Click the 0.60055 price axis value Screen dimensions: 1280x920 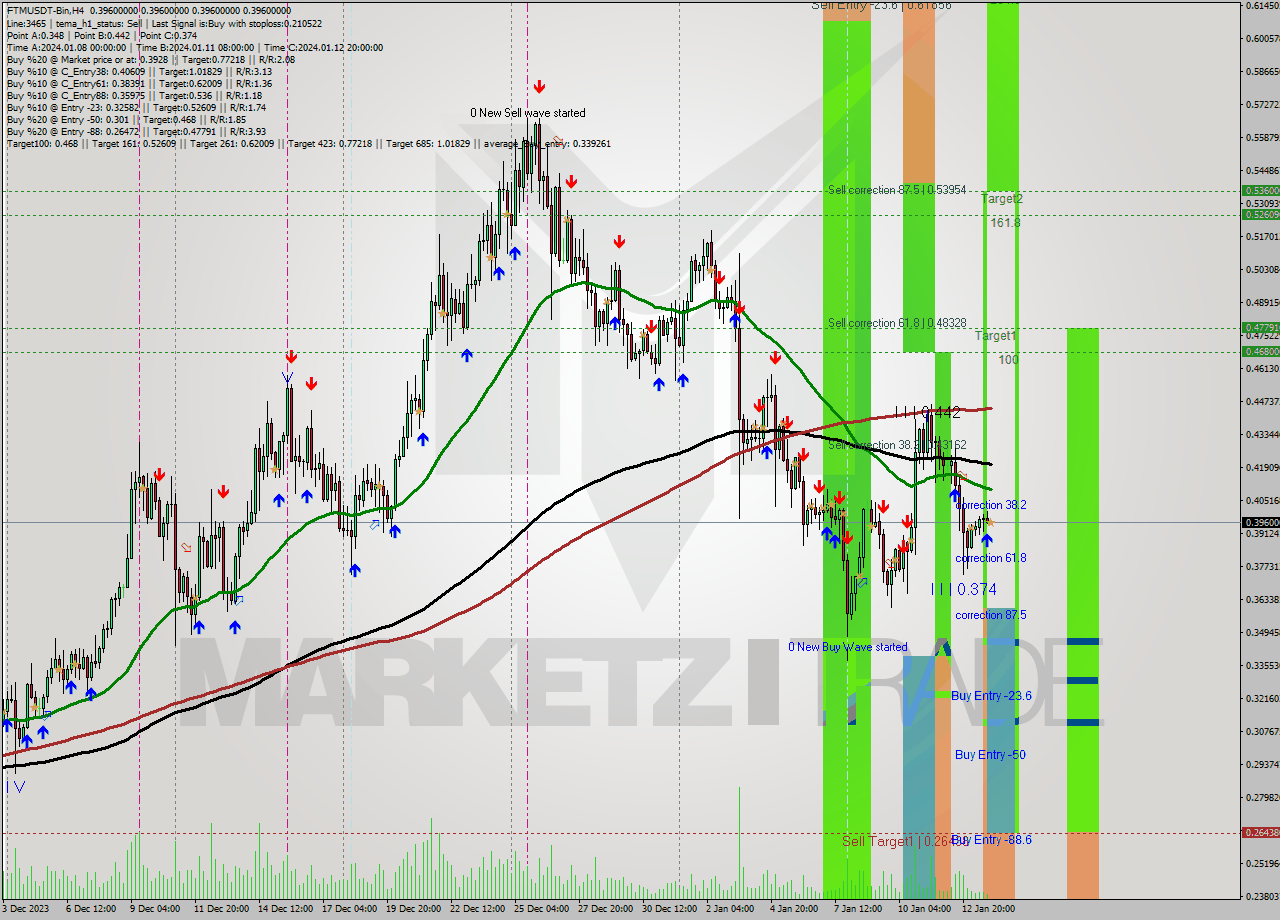click(x=1262, y=39)
